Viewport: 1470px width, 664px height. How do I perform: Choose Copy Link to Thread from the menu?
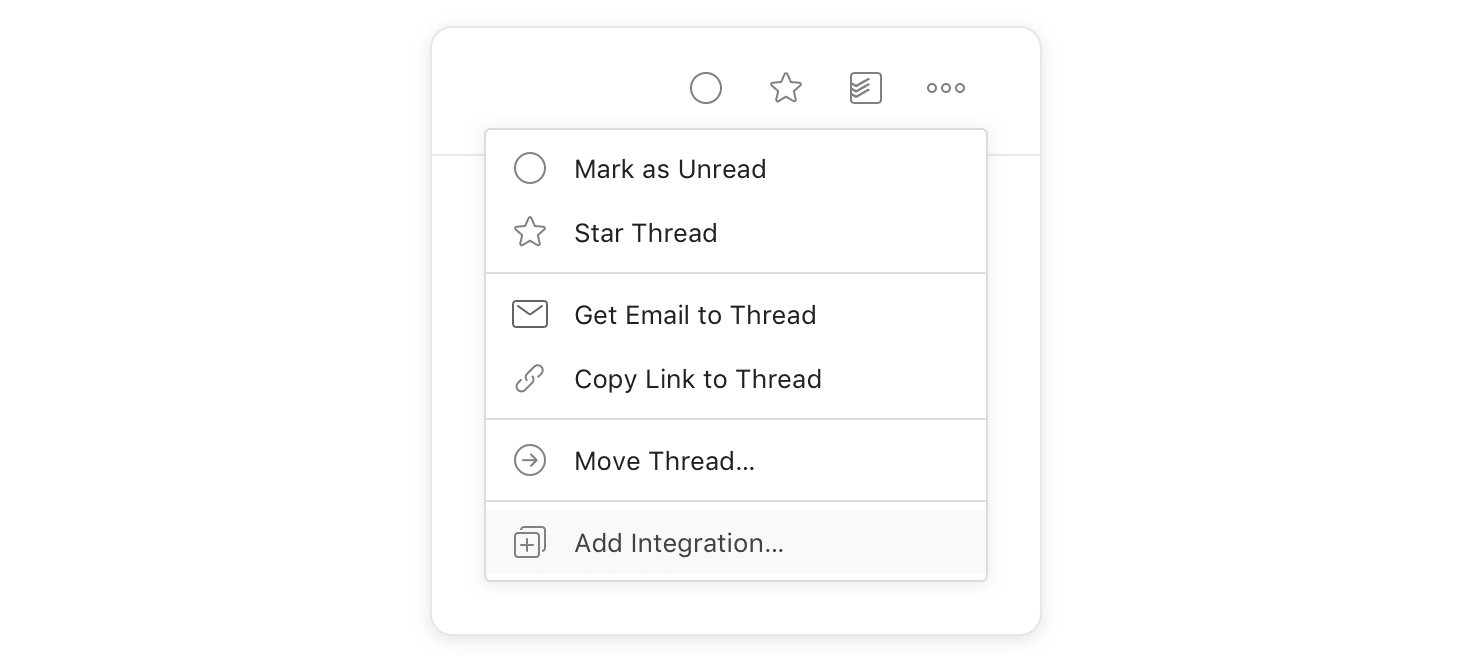(x=698, y=379)
